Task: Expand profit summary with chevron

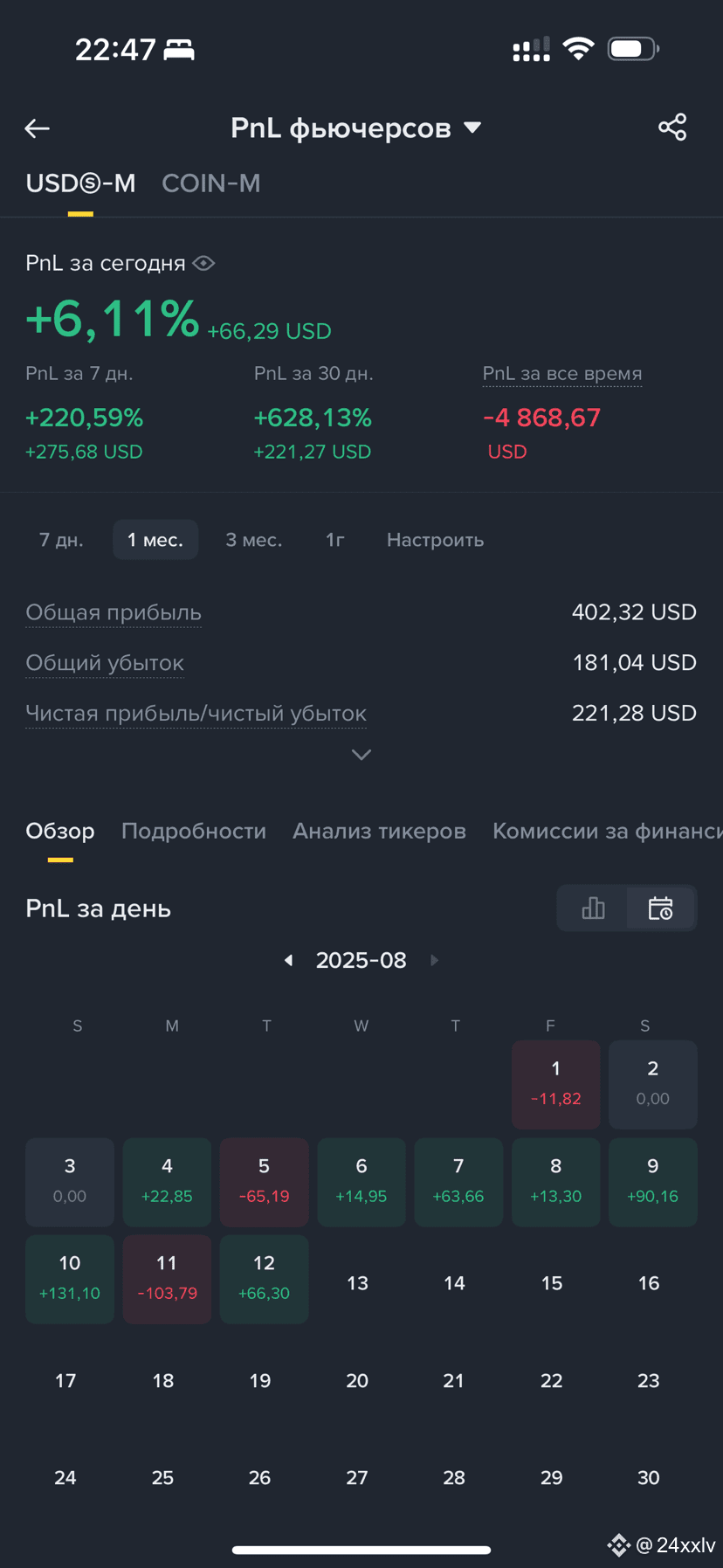Action: tap(361, 754)
